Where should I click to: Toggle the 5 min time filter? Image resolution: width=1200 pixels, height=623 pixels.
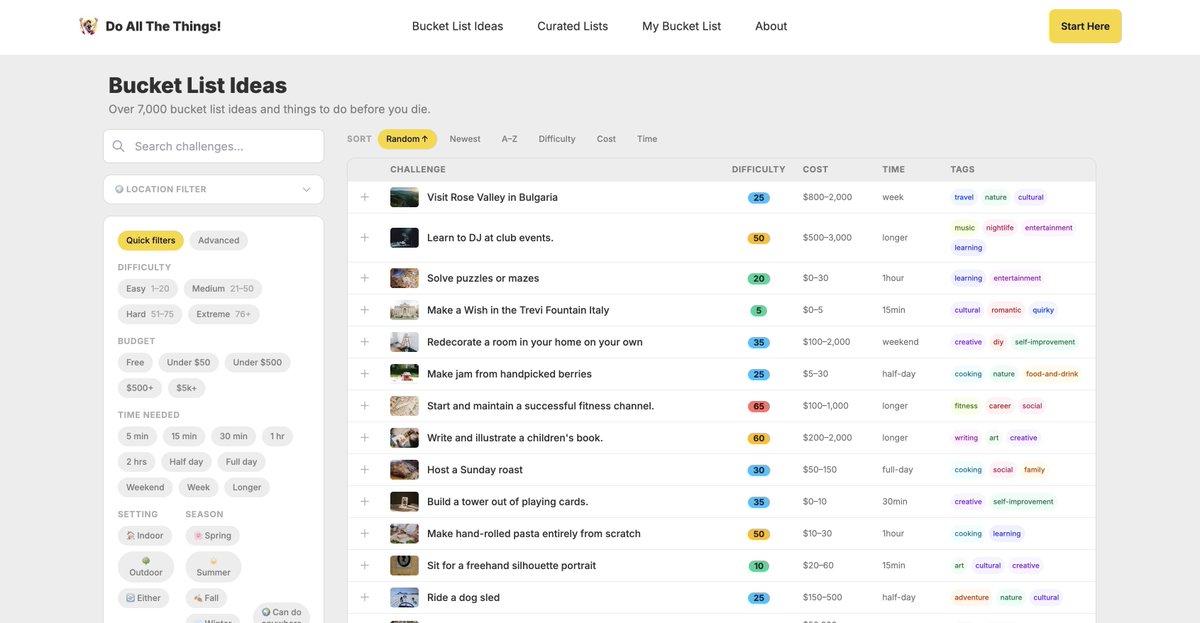137,436
